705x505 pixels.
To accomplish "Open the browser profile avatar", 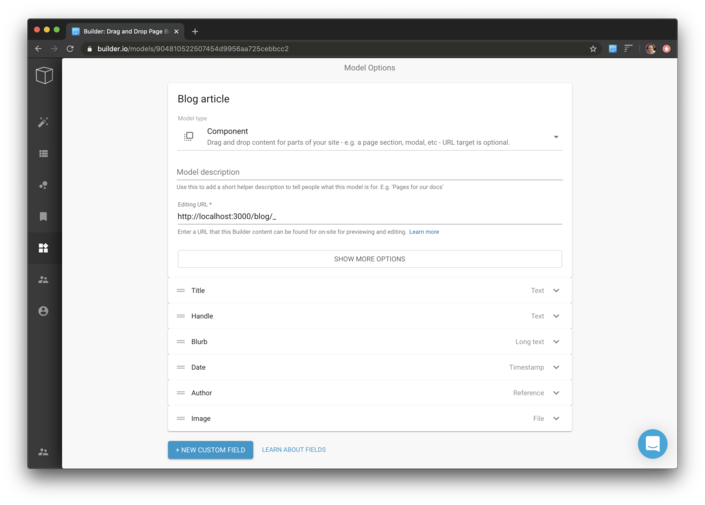I will (x=650, y=49).
